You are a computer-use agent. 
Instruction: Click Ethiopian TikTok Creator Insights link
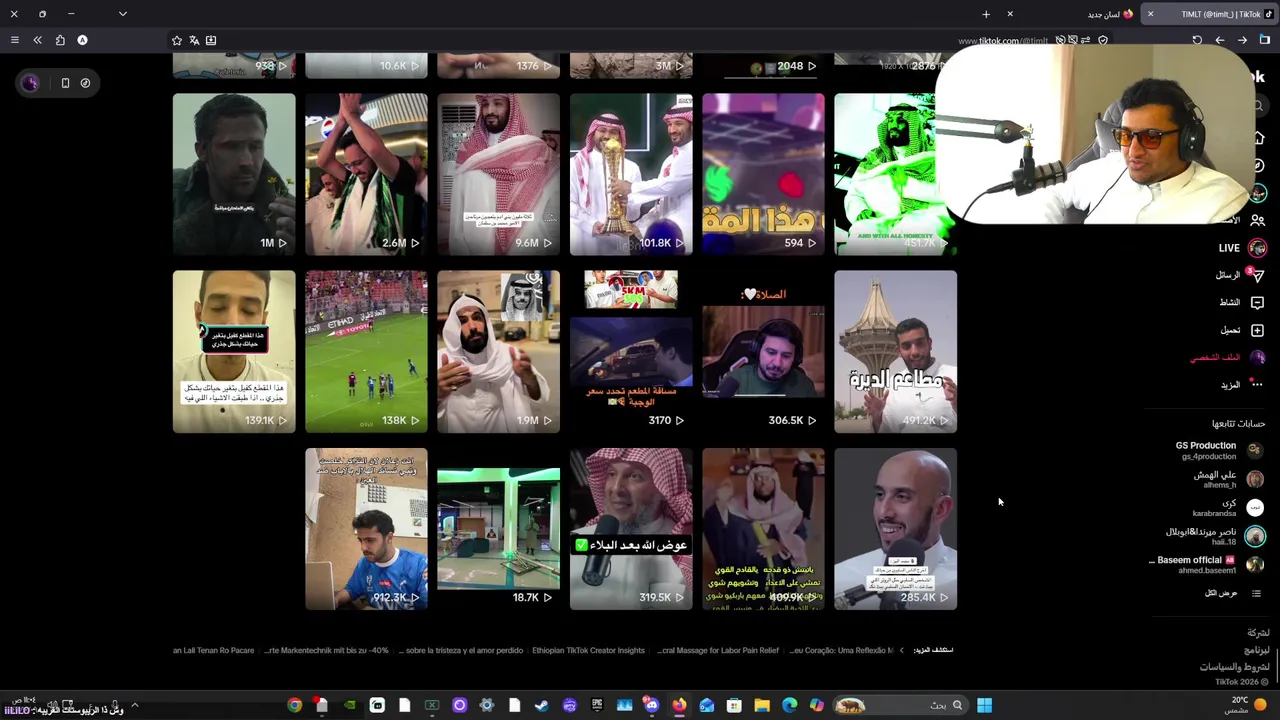(588, 650)
